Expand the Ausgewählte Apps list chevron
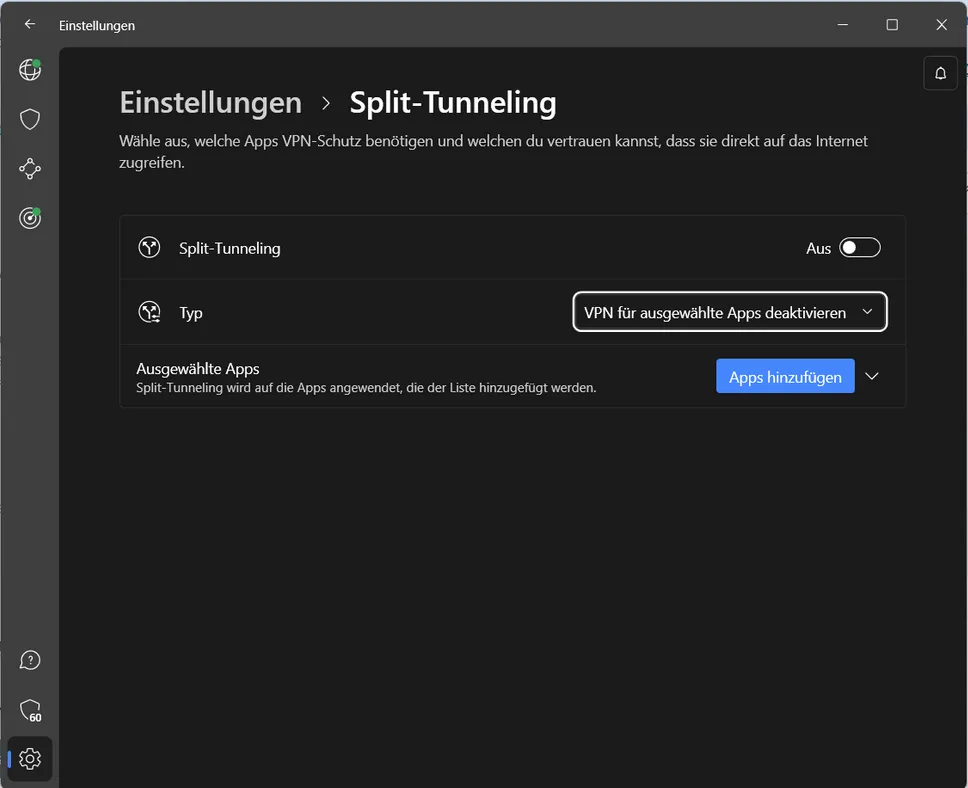 tap(872, 376)
